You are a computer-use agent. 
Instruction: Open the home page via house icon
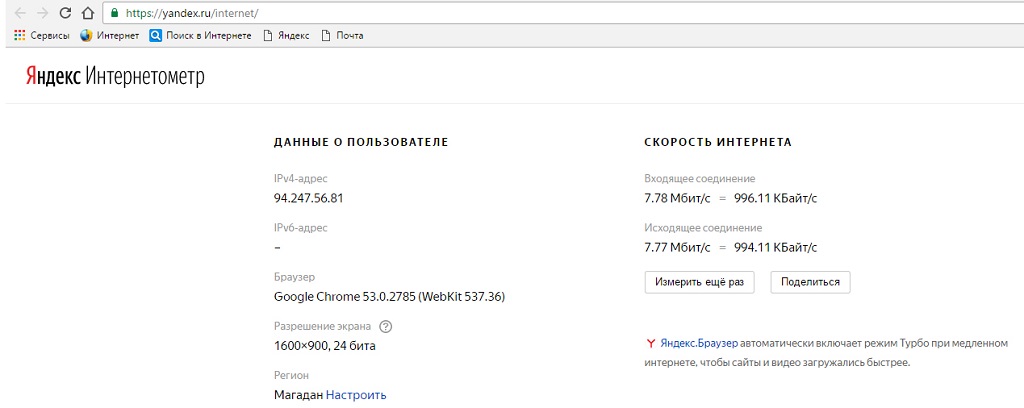coord(88,12)
